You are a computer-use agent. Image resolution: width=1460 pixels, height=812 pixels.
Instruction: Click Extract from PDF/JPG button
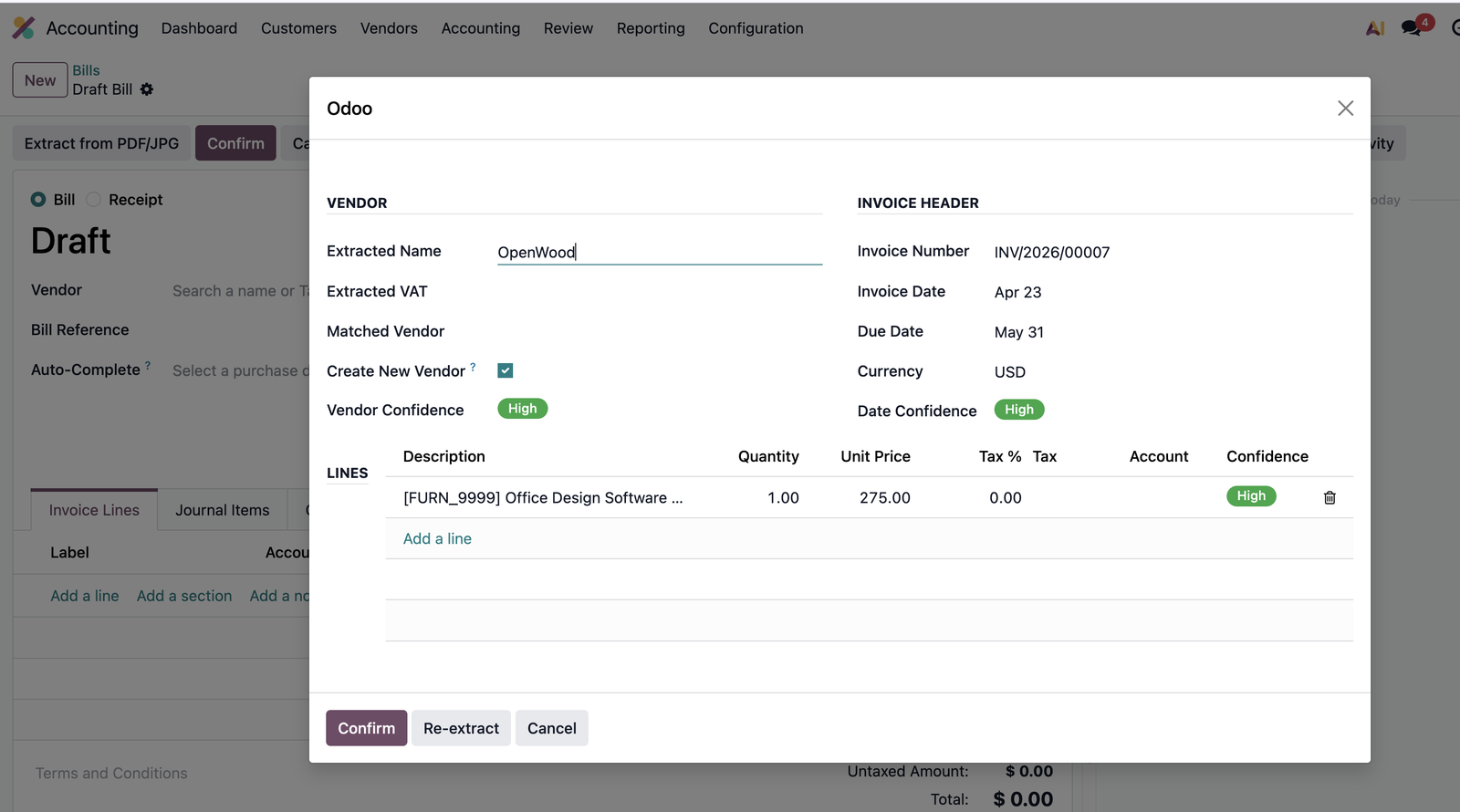[x=101, y=143]
